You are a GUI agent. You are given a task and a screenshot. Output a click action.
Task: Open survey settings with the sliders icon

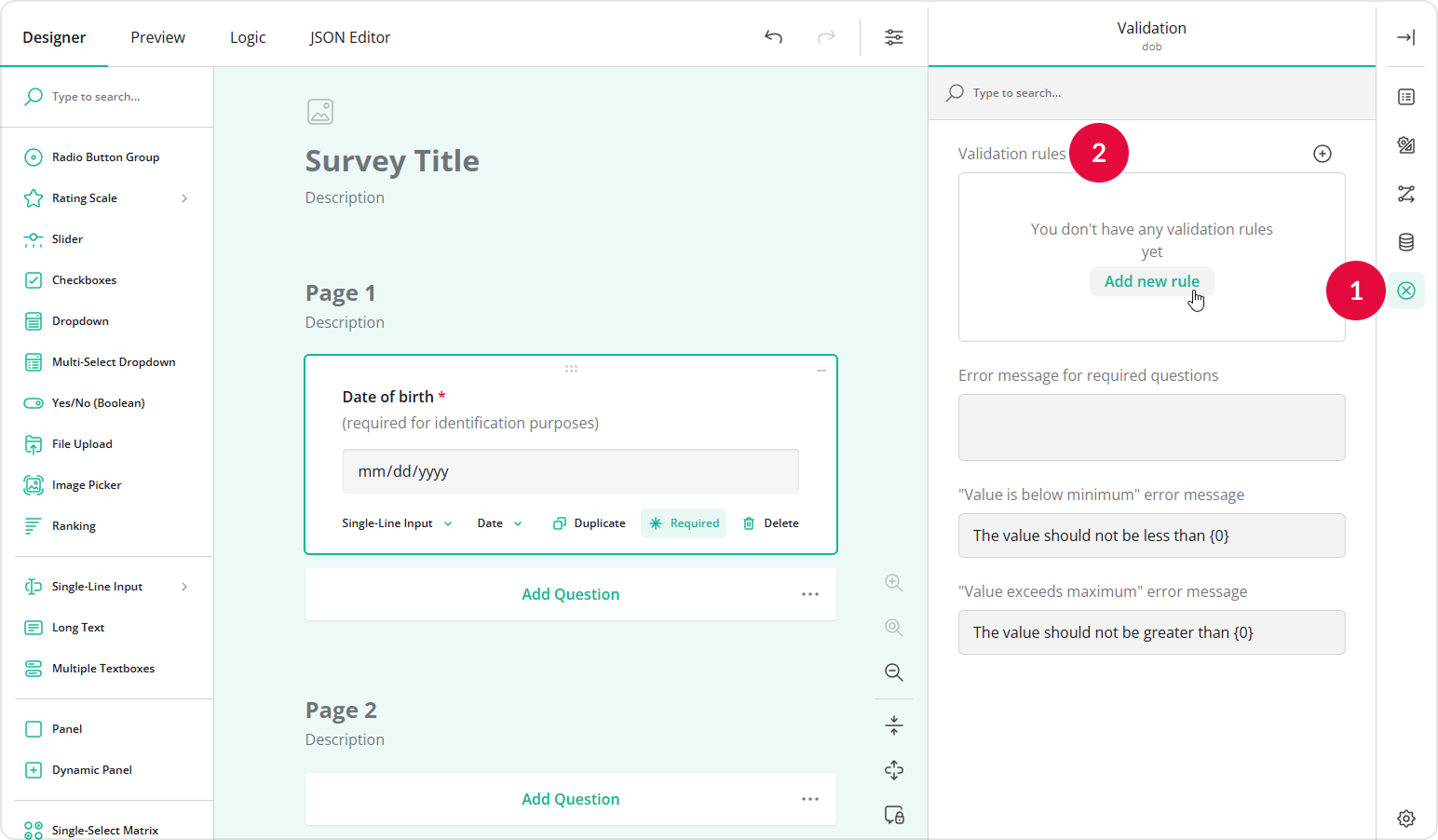[x=894, y=37]
